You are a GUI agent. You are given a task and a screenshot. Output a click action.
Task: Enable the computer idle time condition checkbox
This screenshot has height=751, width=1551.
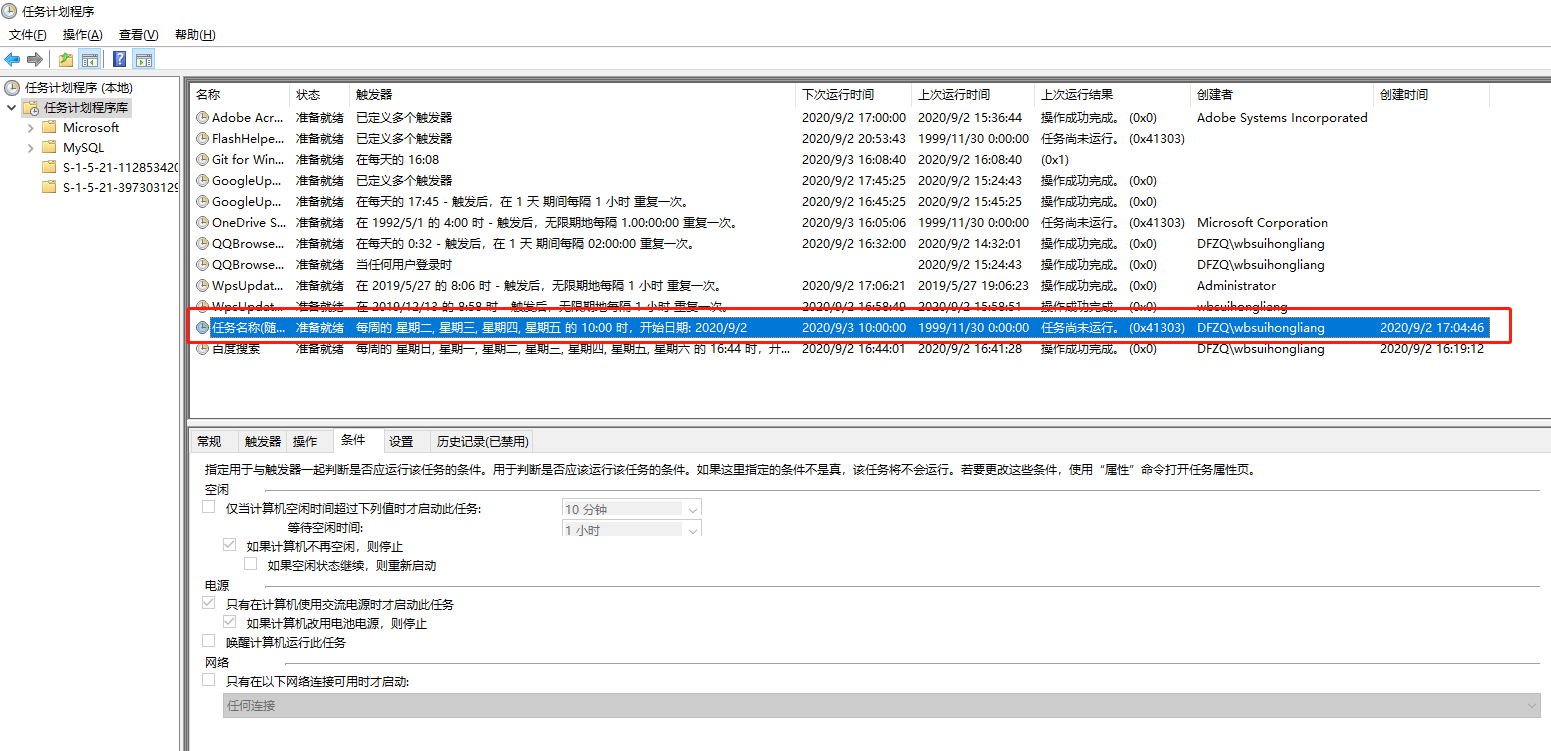[209, 507]
